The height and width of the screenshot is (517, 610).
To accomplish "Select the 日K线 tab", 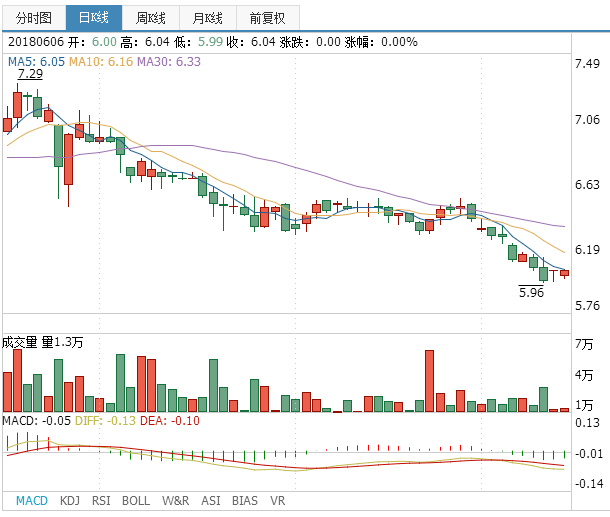I will click(x=94, y=18).
